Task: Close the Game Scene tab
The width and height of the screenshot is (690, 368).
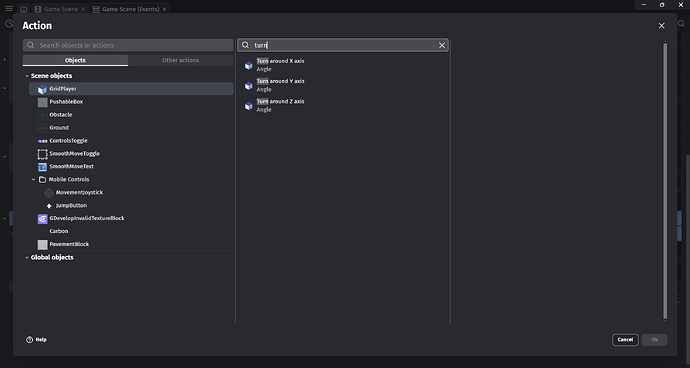Action: (83, 9)
